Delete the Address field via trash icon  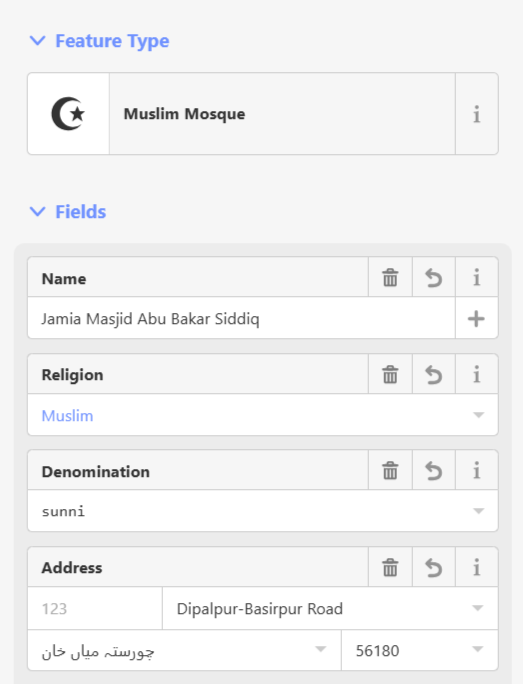coord(390,567)
